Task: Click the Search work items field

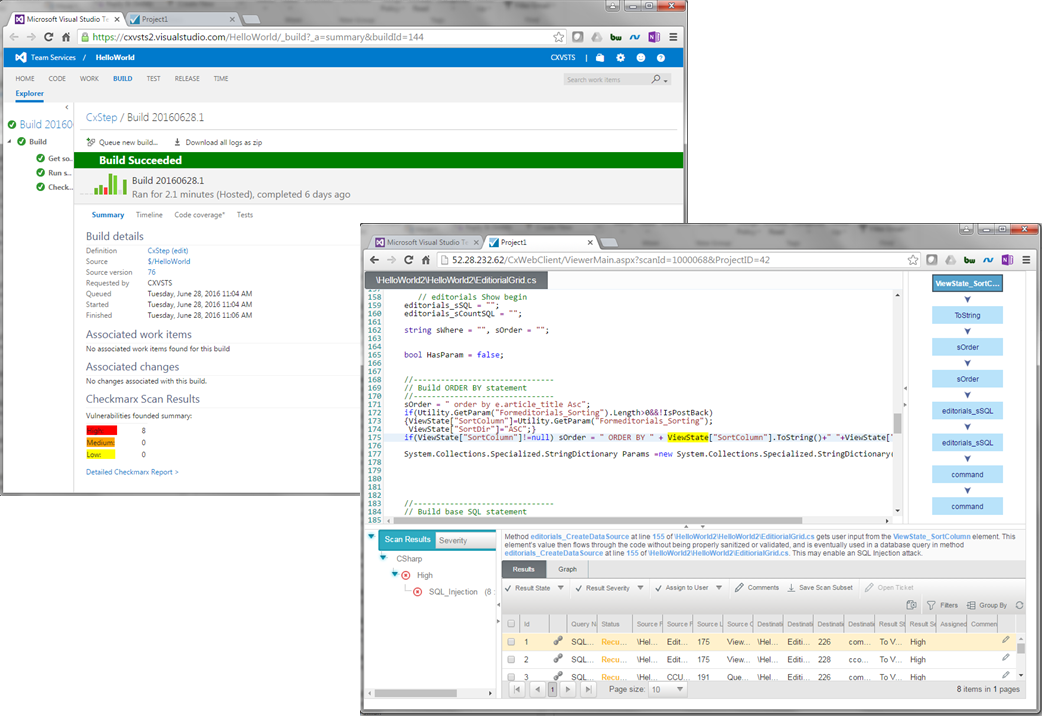Action: tap(607, 79)
